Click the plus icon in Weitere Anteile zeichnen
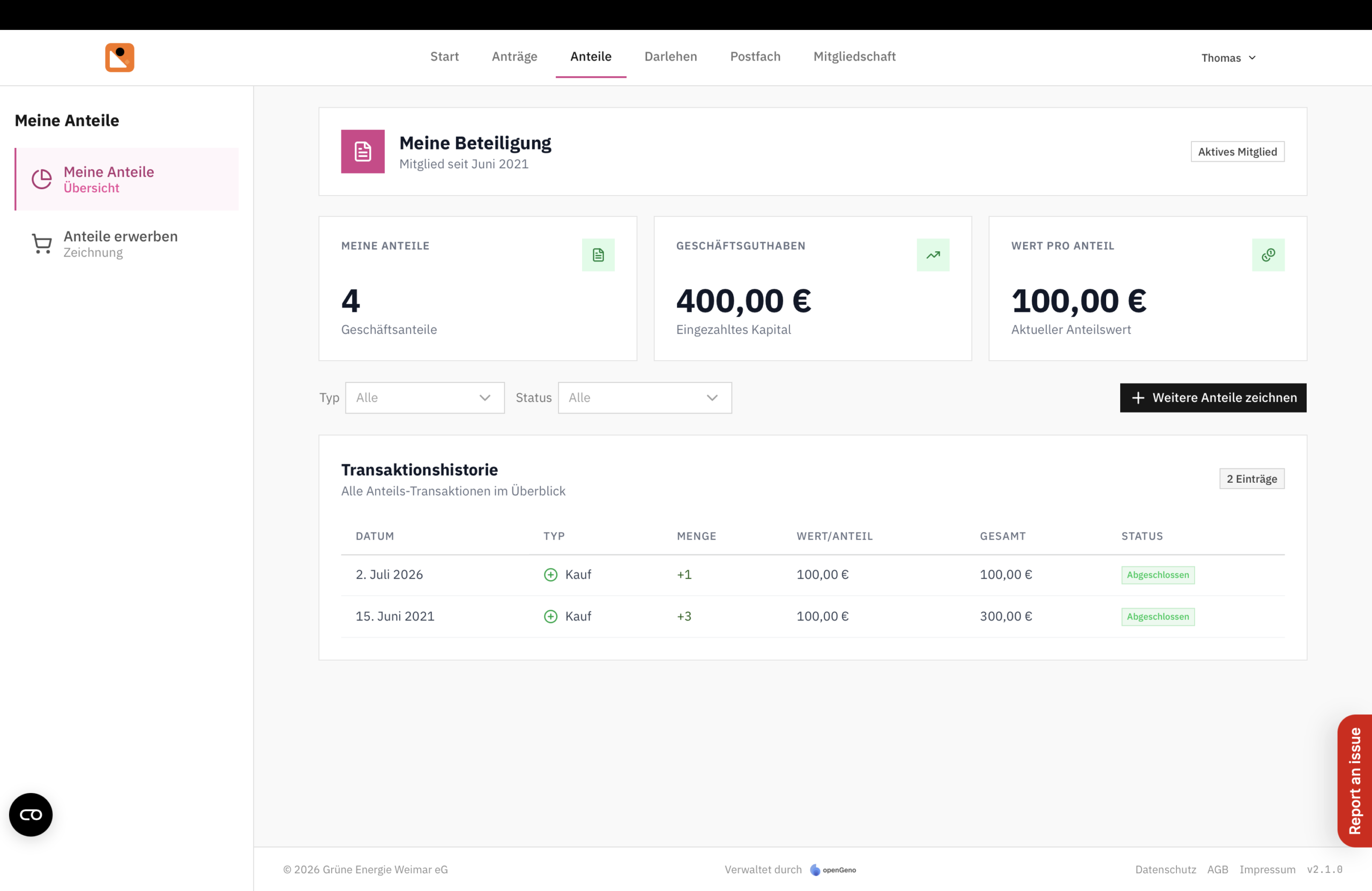Viewport: 1372px width, 891px height. coord(1137,398)
